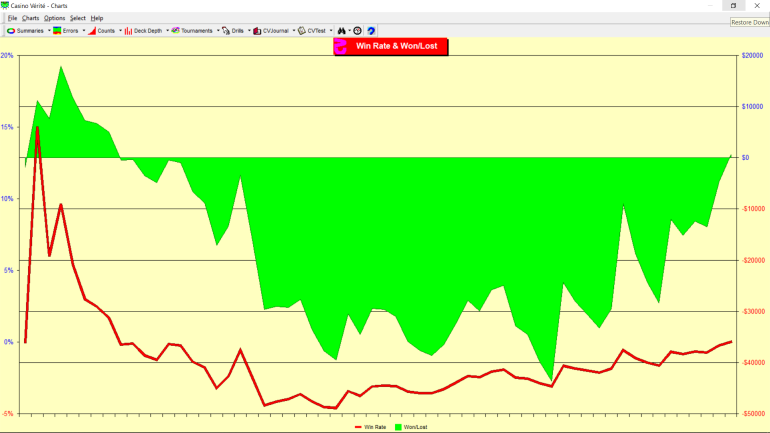770x433 pixels.
Task: Select the Deck Depth chart icon
Action: click(128, 31)
